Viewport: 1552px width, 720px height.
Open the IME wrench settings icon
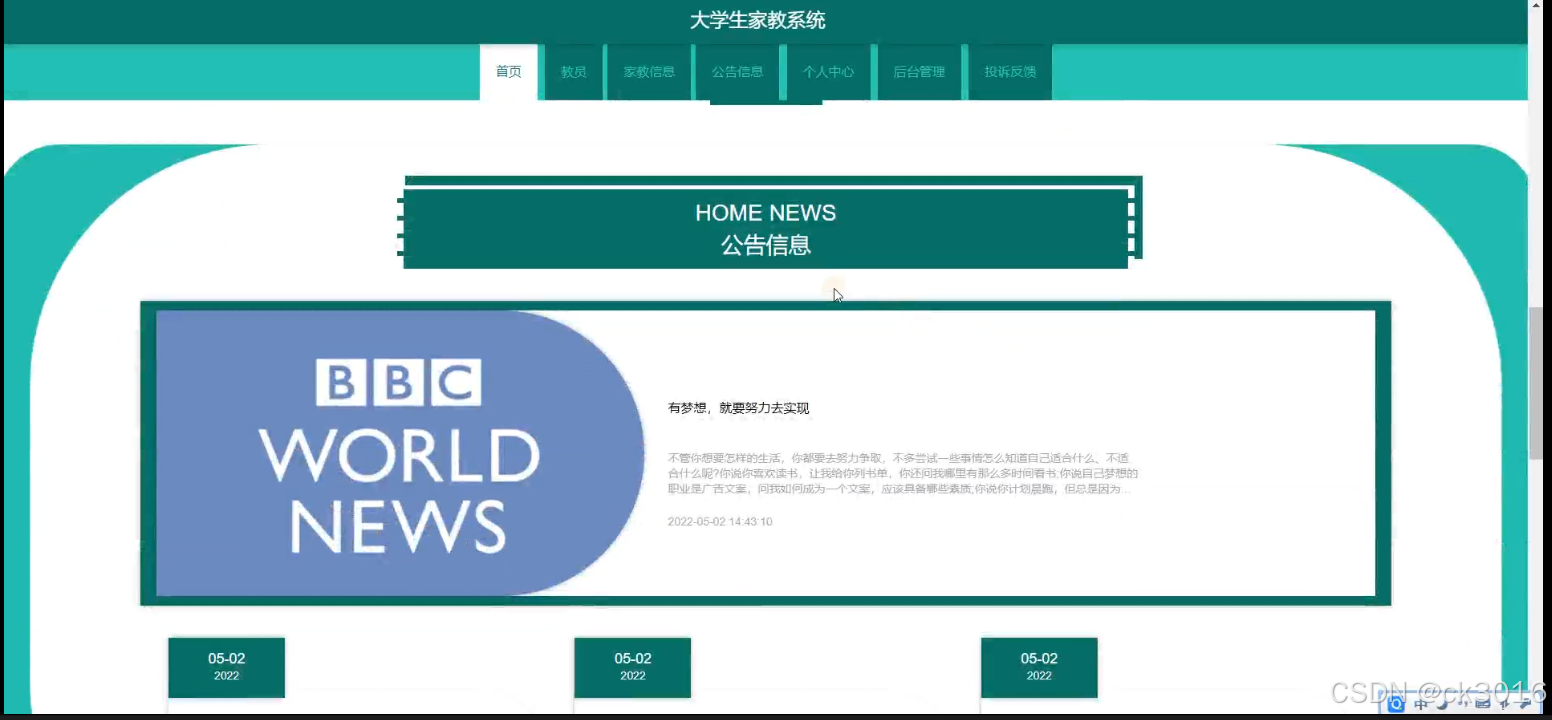1525,704
